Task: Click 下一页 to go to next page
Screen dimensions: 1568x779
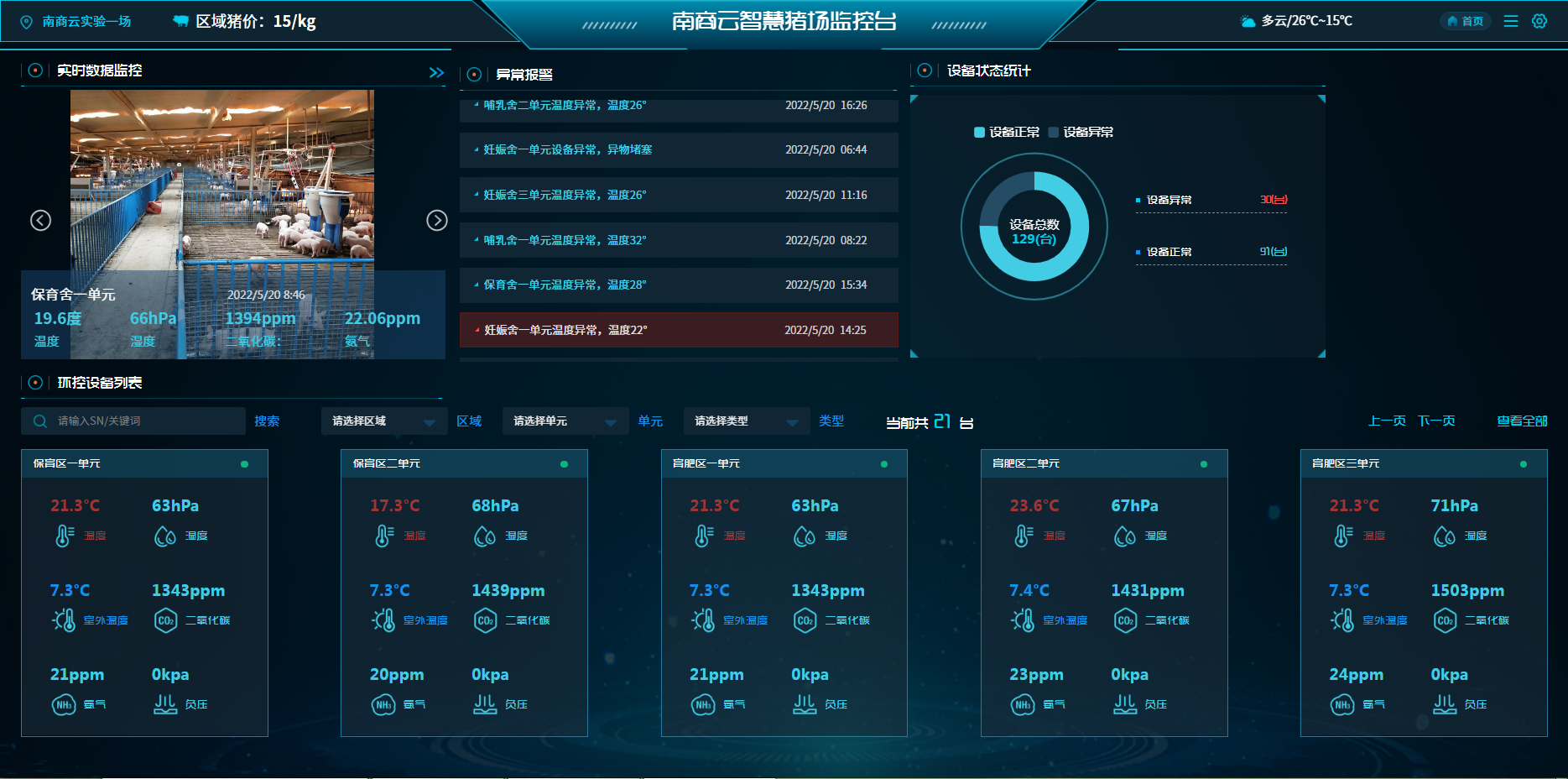Action: [1436, 421]
